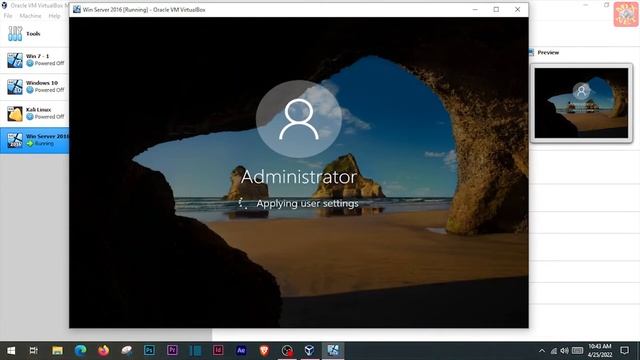Select the Windows 10 virtual machine
Image resolution: width=640 pixels, height=360 pixels.
pos(34,87)
